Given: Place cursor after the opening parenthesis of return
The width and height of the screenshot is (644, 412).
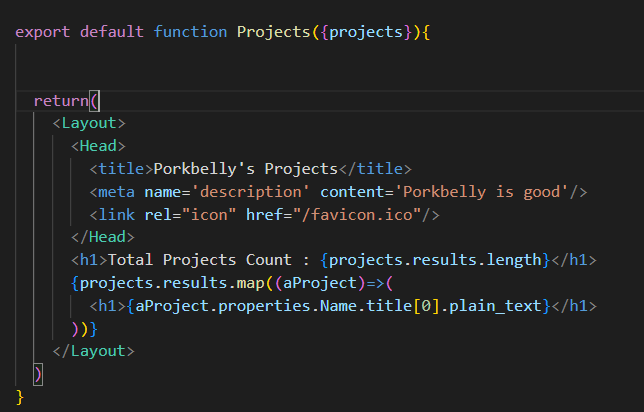Looking at the screenshot, I should (x=99, y=101).
